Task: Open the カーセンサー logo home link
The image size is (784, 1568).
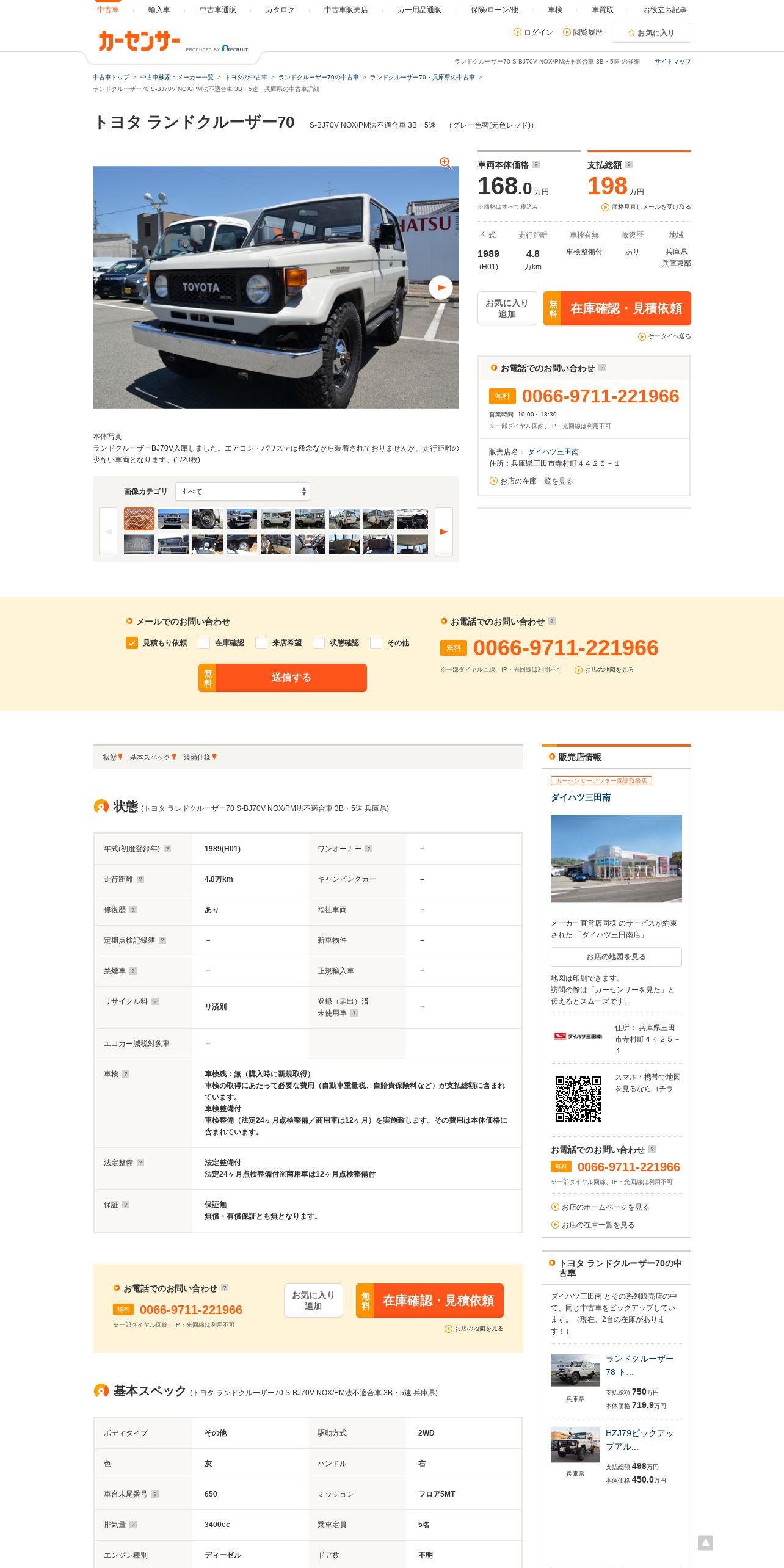Action: pyautogui.click(x=139, y=41)
